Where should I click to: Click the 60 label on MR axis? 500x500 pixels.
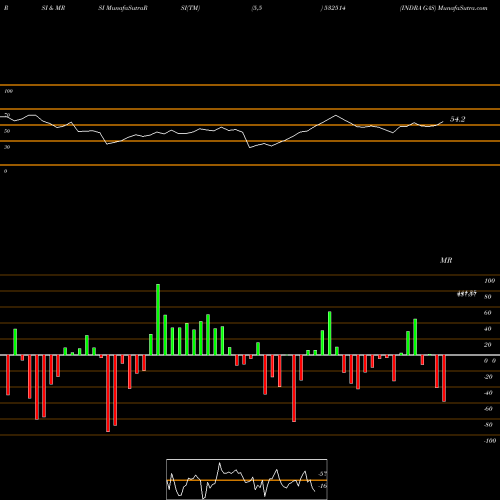click(x=488, y=313)
